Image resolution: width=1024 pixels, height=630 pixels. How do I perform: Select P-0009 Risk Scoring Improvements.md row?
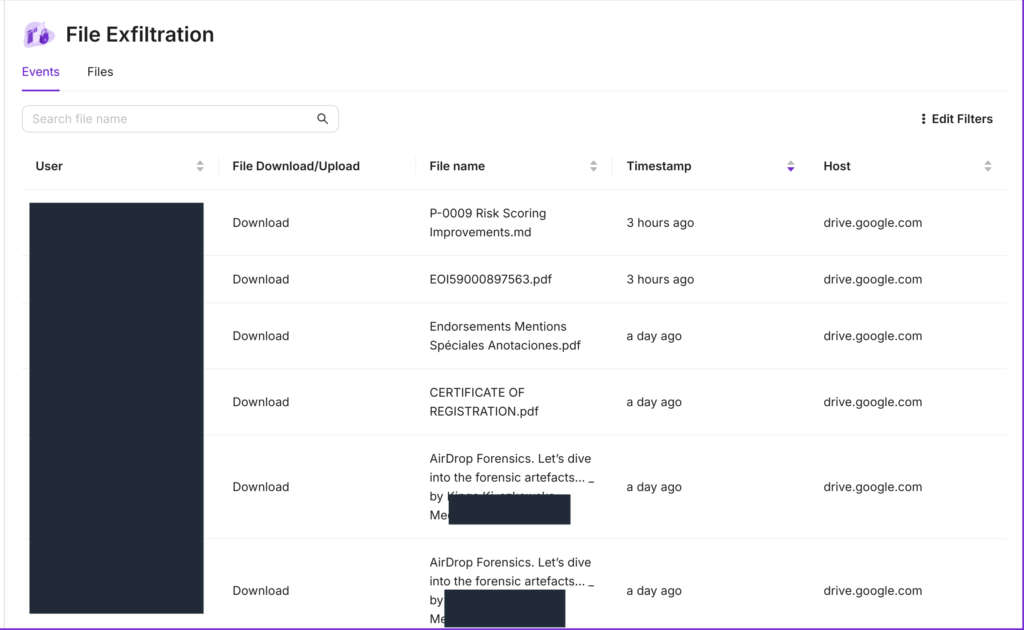pyautogui.click(x=488, y=223)
